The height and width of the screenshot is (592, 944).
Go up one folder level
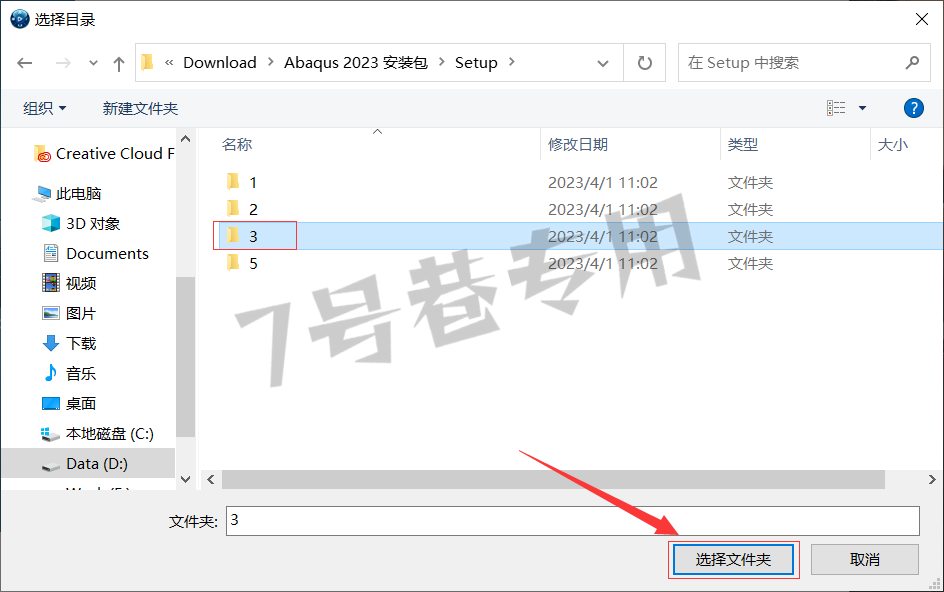pos(119,63)
